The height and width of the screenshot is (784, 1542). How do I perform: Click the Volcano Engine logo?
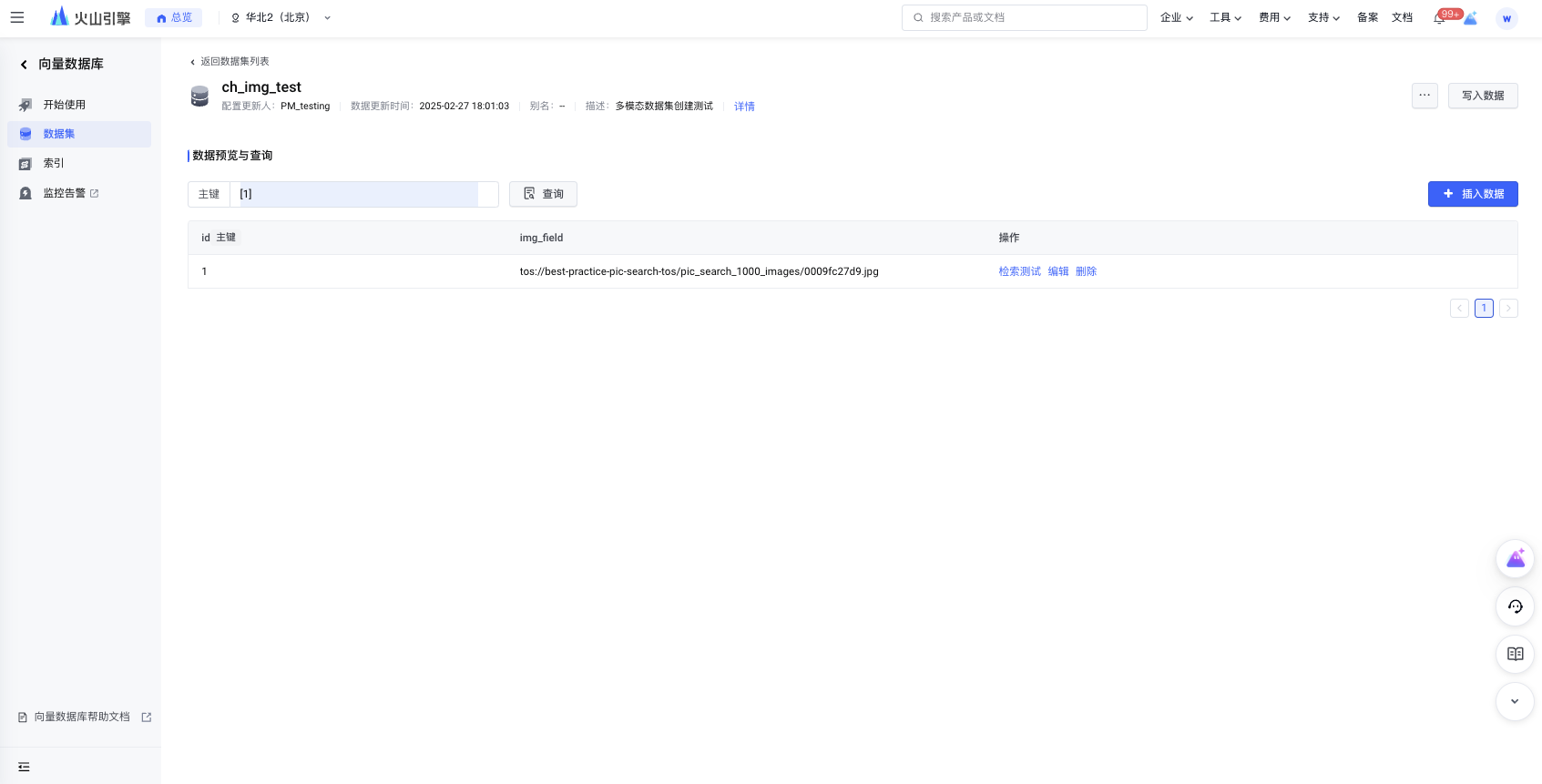[x=90, y=17]
